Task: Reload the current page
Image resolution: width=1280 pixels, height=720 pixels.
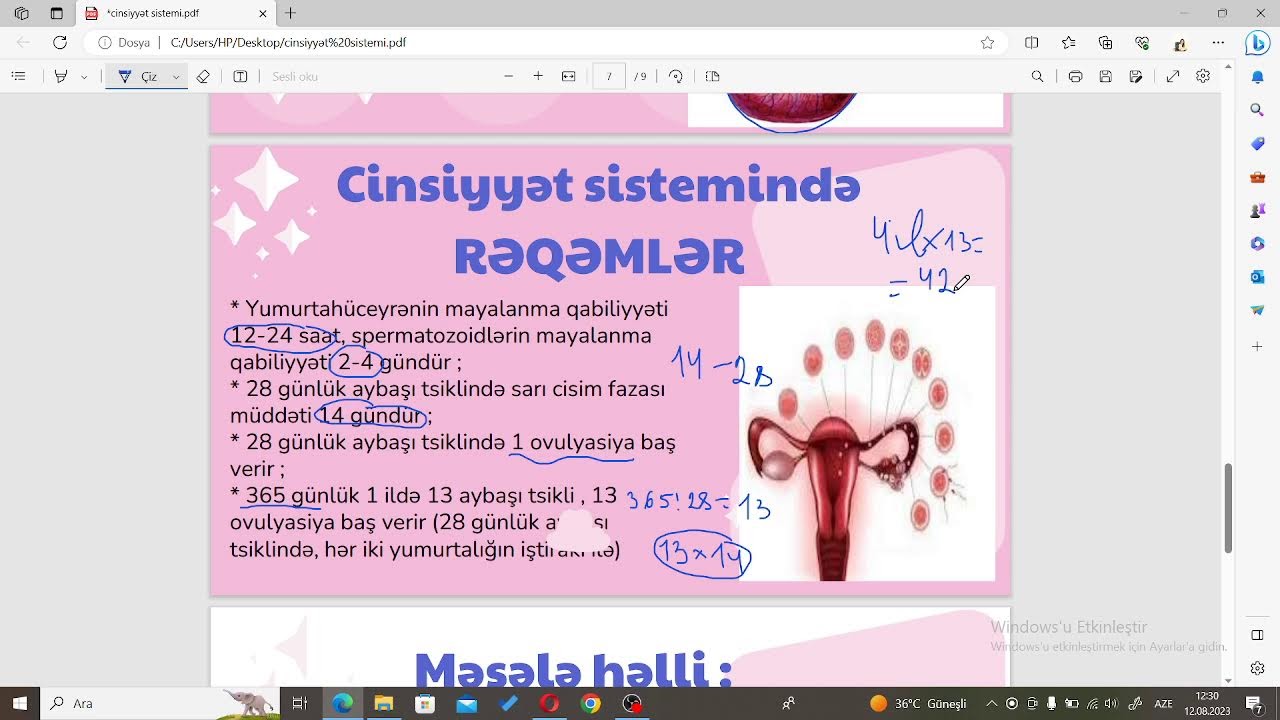Action: coord(60,43)
